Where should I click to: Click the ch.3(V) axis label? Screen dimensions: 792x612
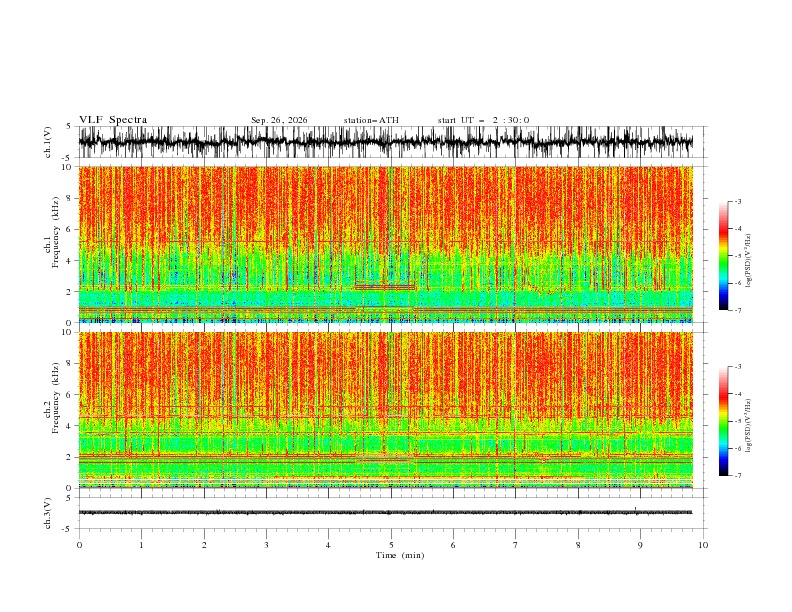47,513
